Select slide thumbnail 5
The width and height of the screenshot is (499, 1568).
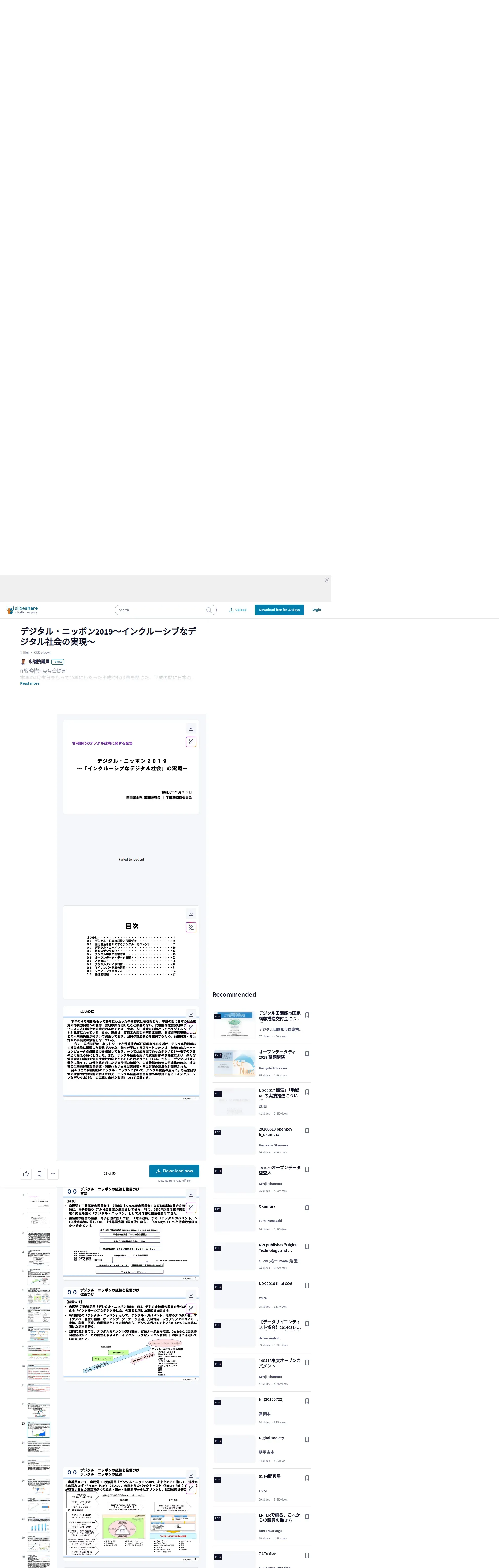pos(38,1277)
